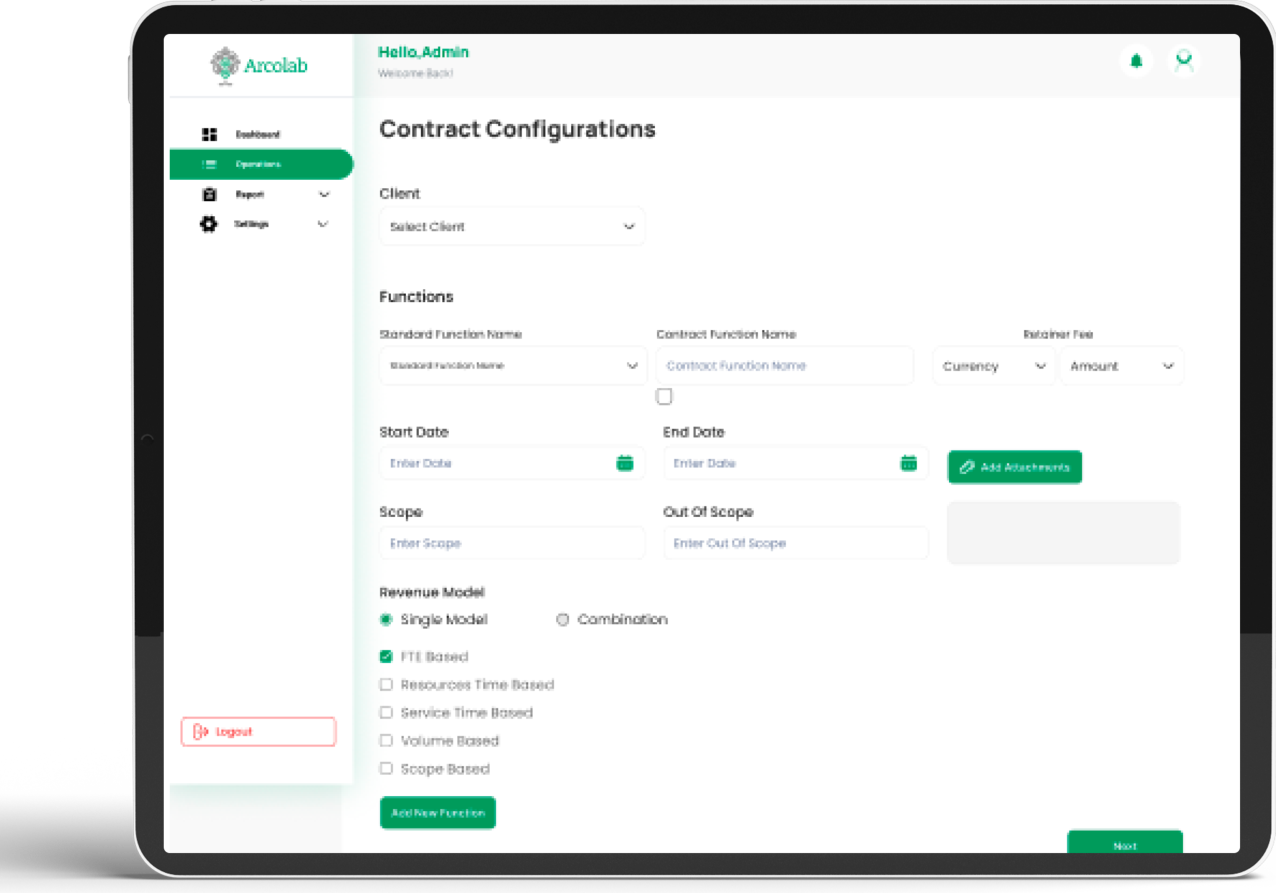Open the user profile avatar icon
This screenshot has width=1276, height=893.
pos(1184,61)
